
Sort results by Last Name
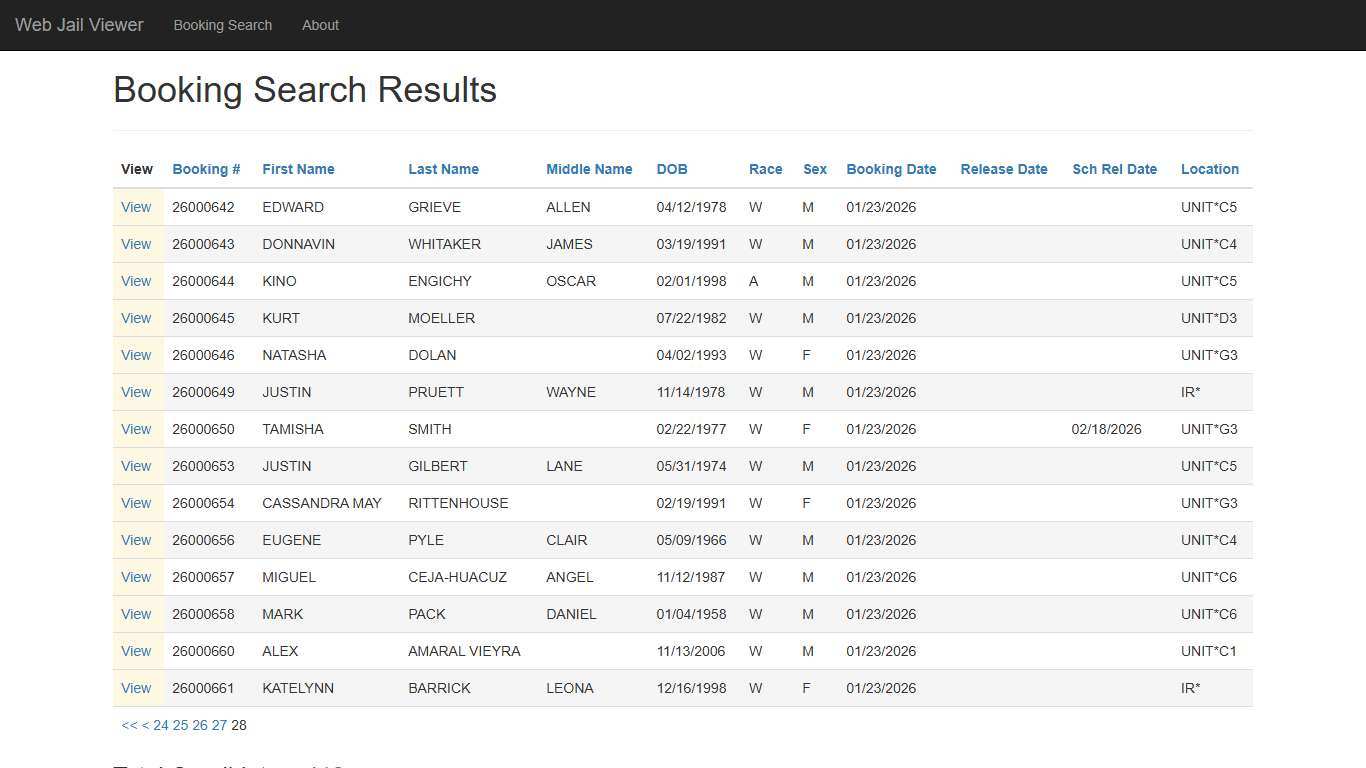coord(443,169)
